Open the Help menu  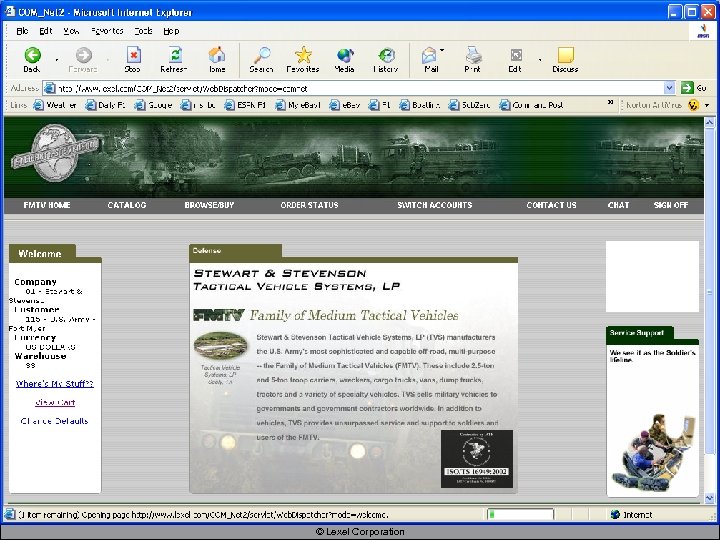click(x=171, y=31)
